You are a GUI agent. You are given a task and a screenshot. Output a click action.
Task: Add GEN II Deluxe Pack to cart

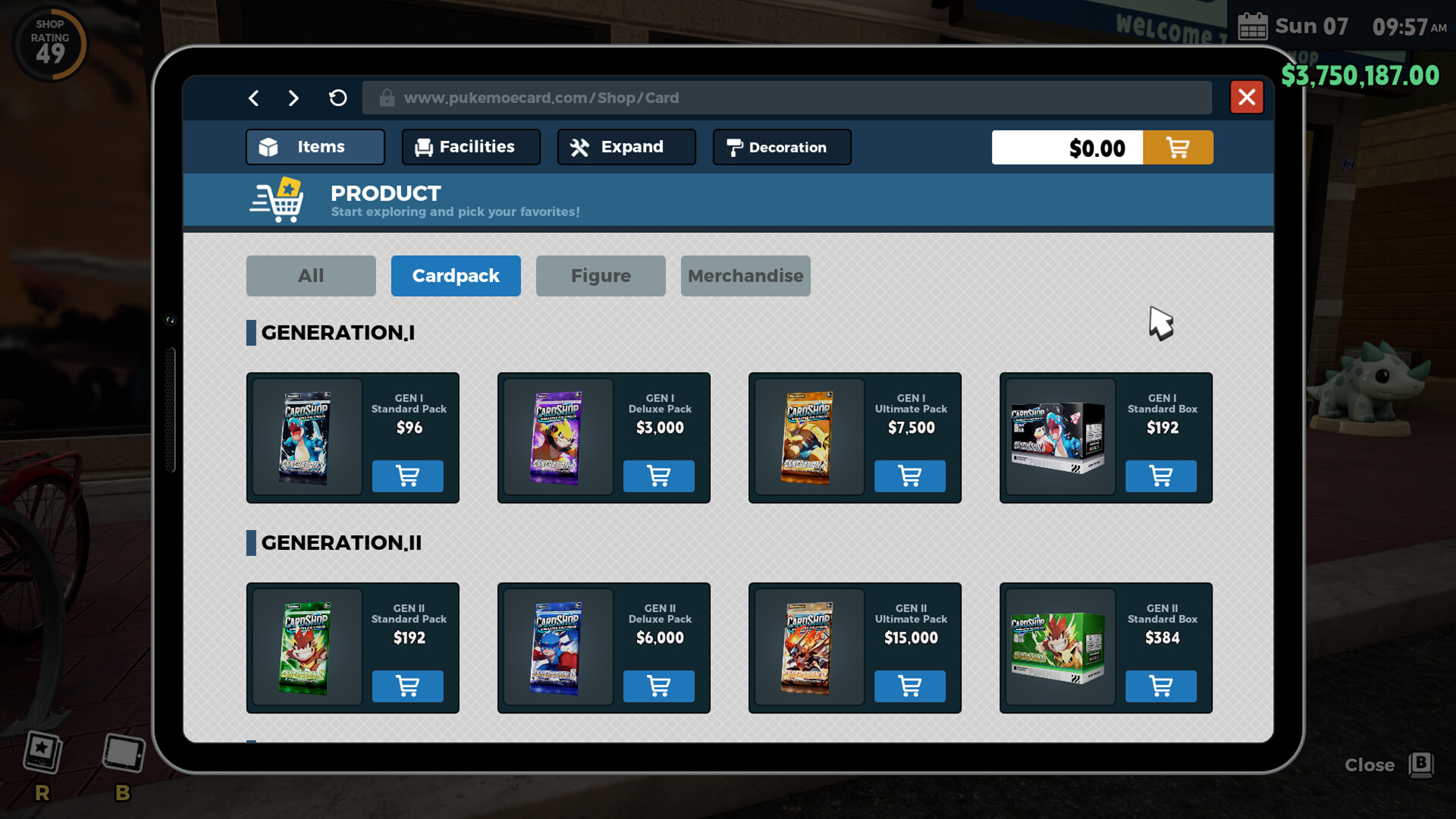point(658,686)
